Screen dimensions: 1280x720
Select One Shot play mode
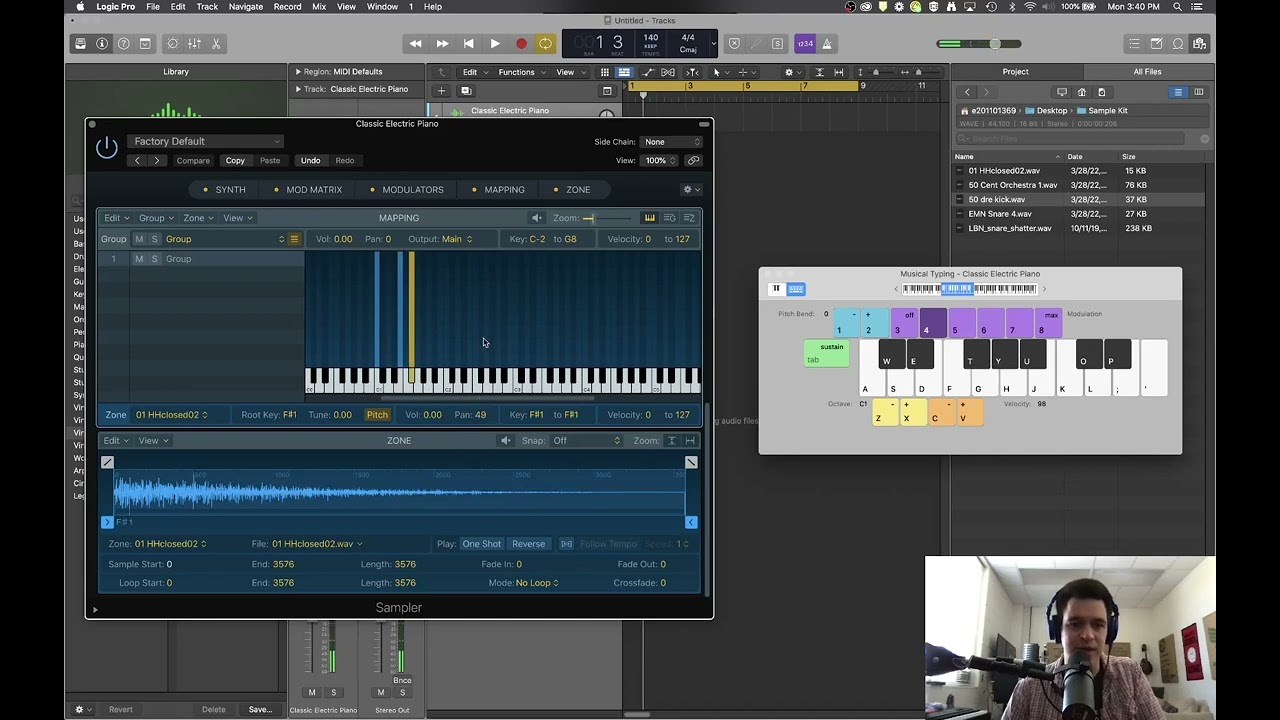[x=481, y=544]
